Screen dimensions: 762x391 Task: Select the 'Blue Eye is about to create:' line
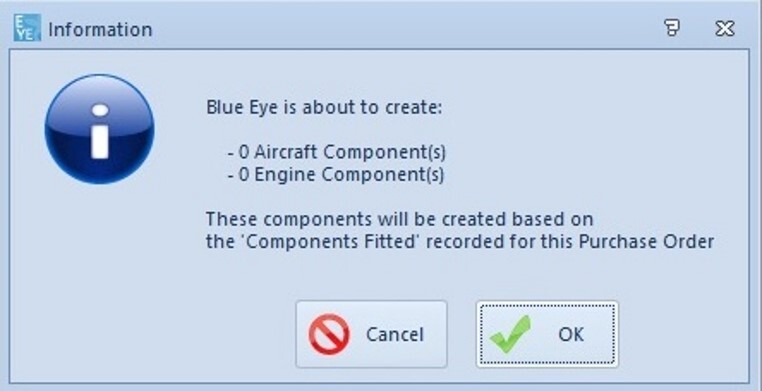click(x=324, y=107)
